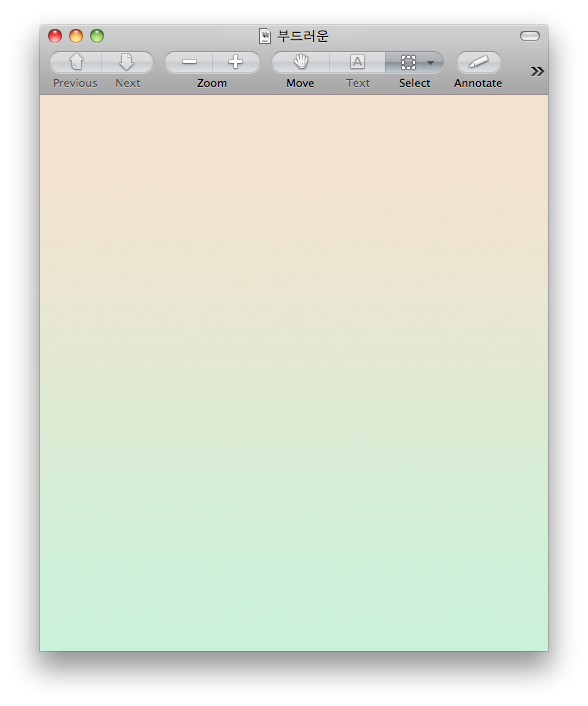Toggle toolbar visibility with pill button
The width and height of the screenshot is (588, 706).
pos(529,36)
